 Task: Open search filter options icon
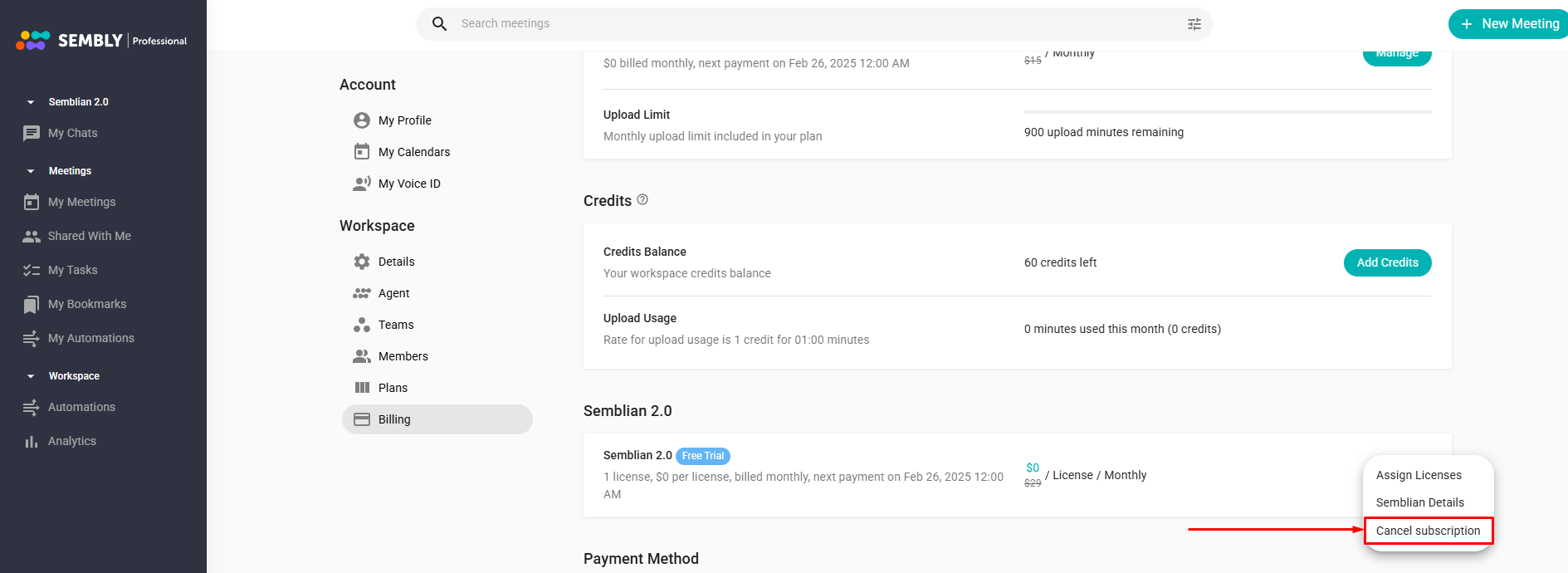pos(1194,24)
